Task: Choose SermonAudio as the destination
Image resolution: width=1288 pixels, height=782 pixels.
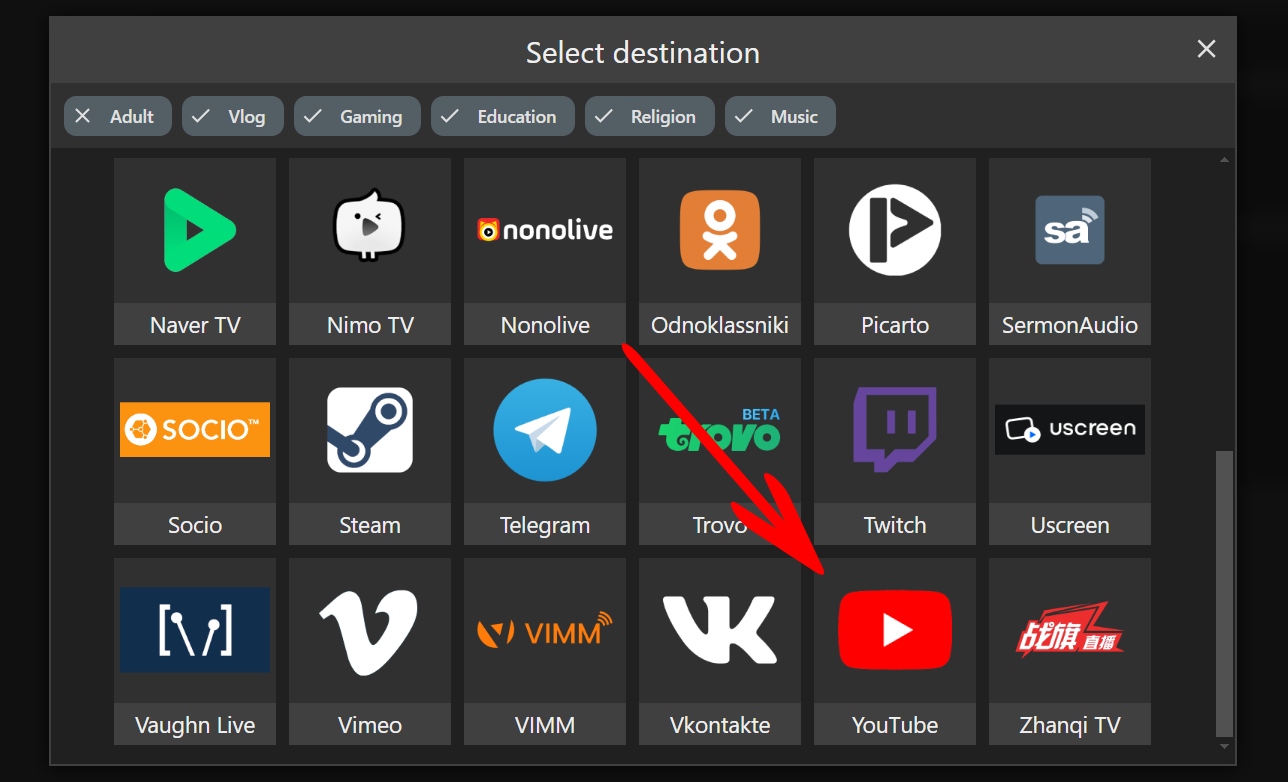Action: (x=1069, y=252)
